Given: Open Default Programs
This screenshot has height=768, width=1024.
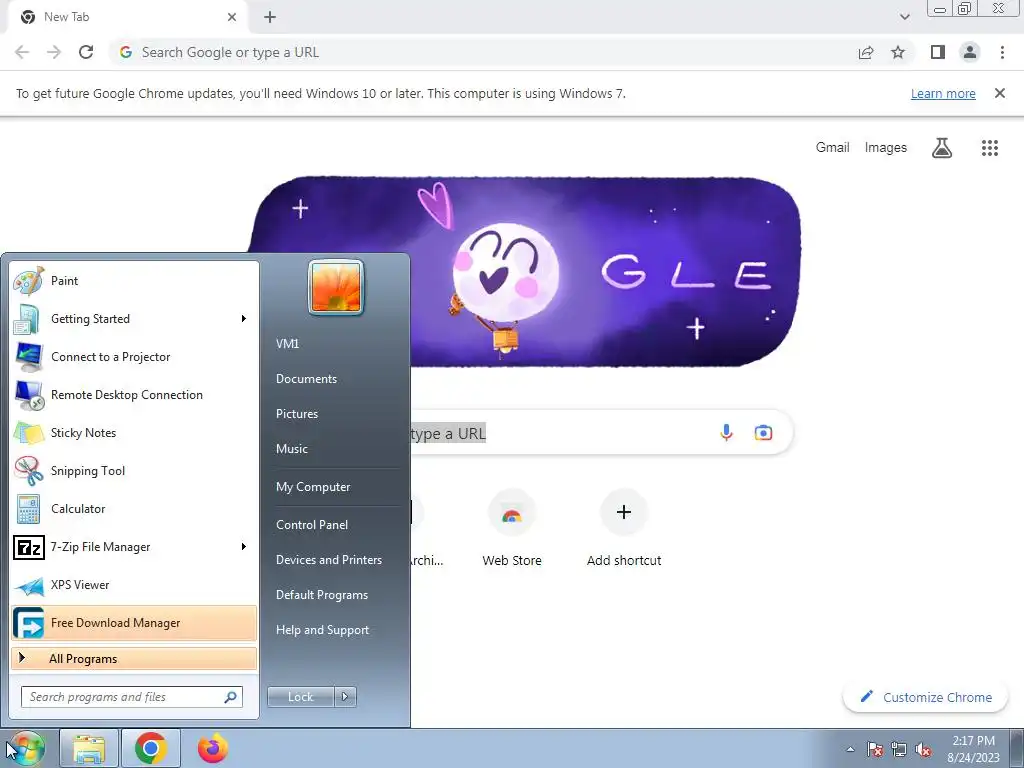Looking at the screenshot, I should click(x=322, y=595).
